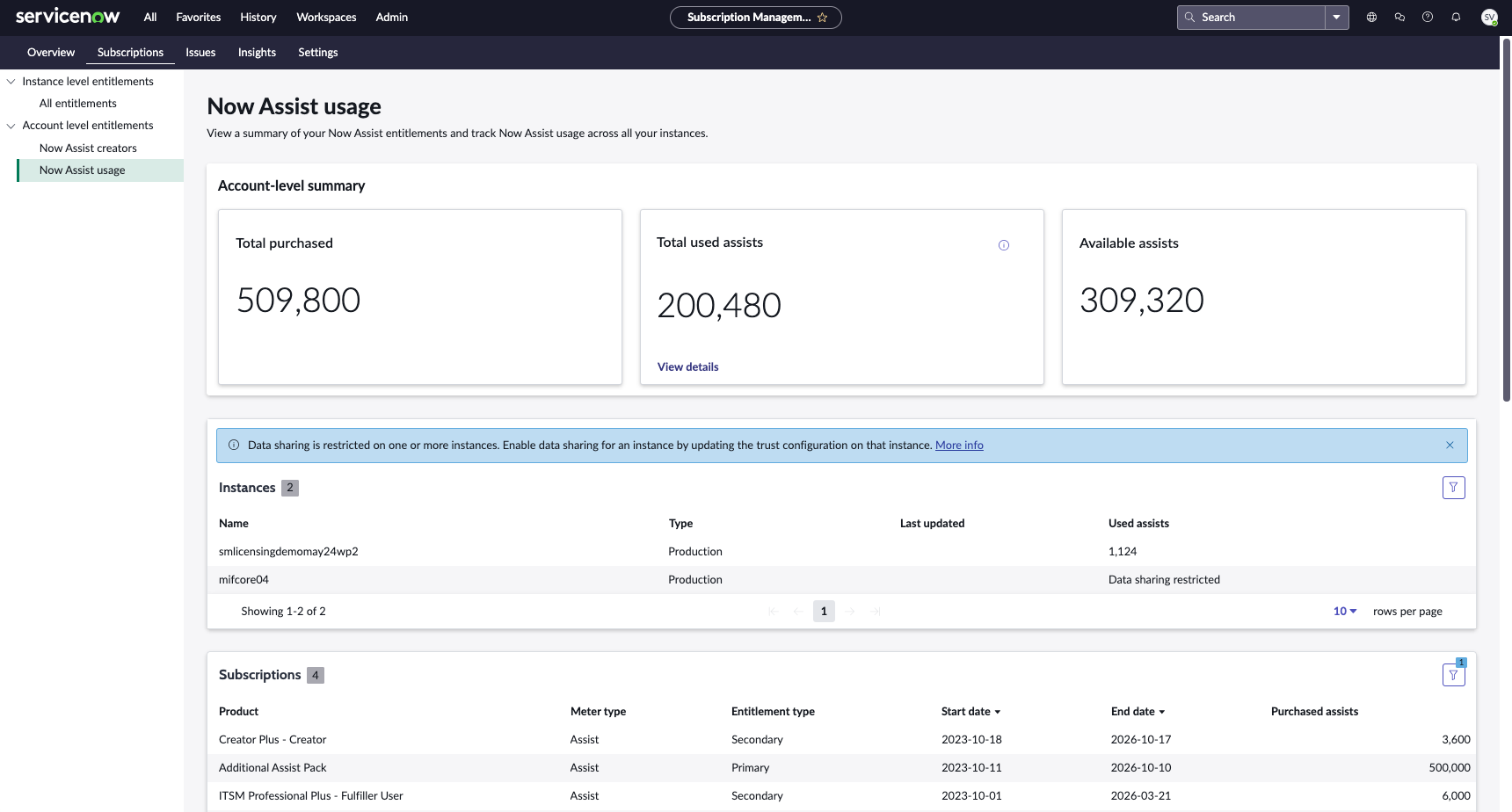Click the page vertical scrollbar

coord(1506,220)
